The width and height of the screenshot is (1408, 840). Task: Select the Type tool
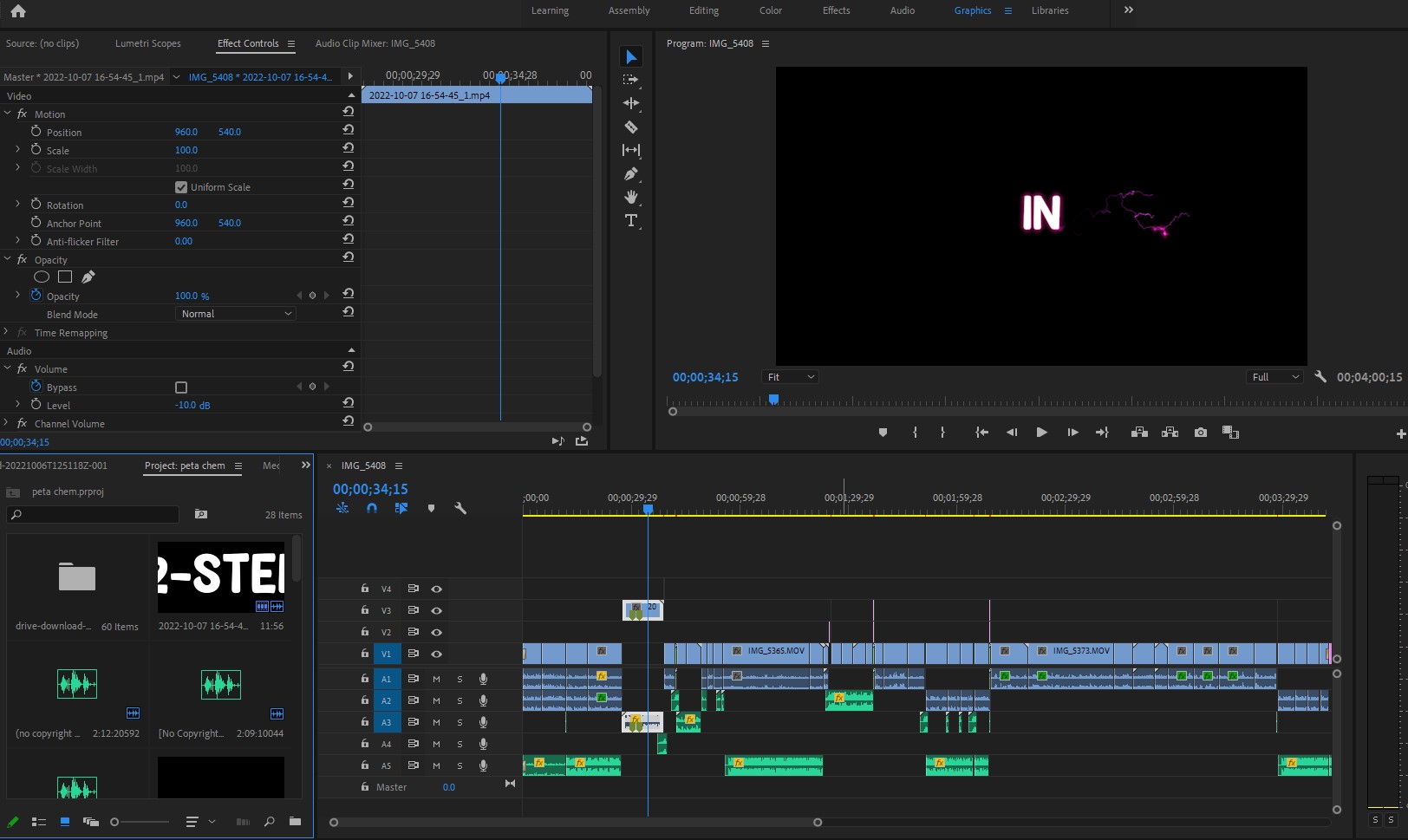pyautogui.click(x=631, y=221)
